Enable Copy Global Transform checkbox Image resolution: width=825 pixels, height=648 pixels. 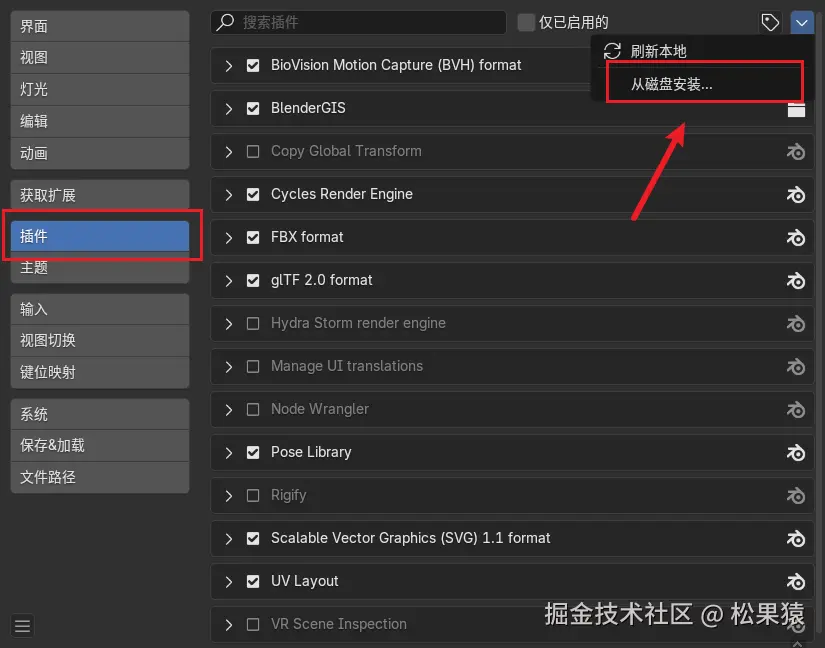[x=253, y=151]
